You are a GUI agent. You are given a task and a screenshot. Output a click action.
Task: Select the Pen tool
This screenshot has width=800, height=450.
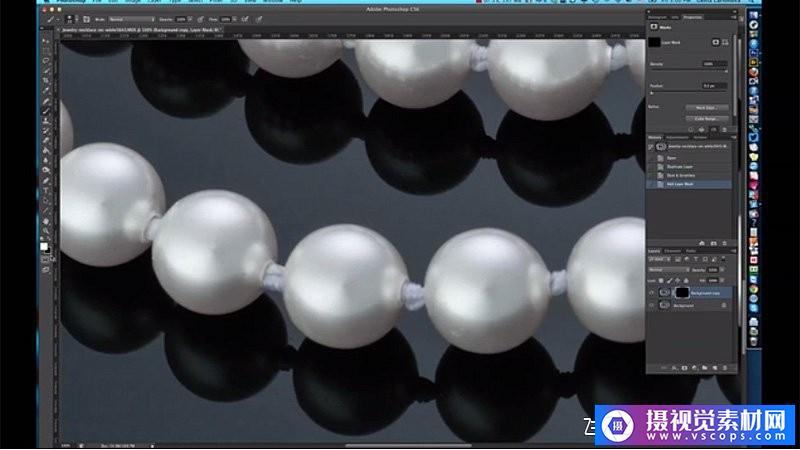point(46,181)
